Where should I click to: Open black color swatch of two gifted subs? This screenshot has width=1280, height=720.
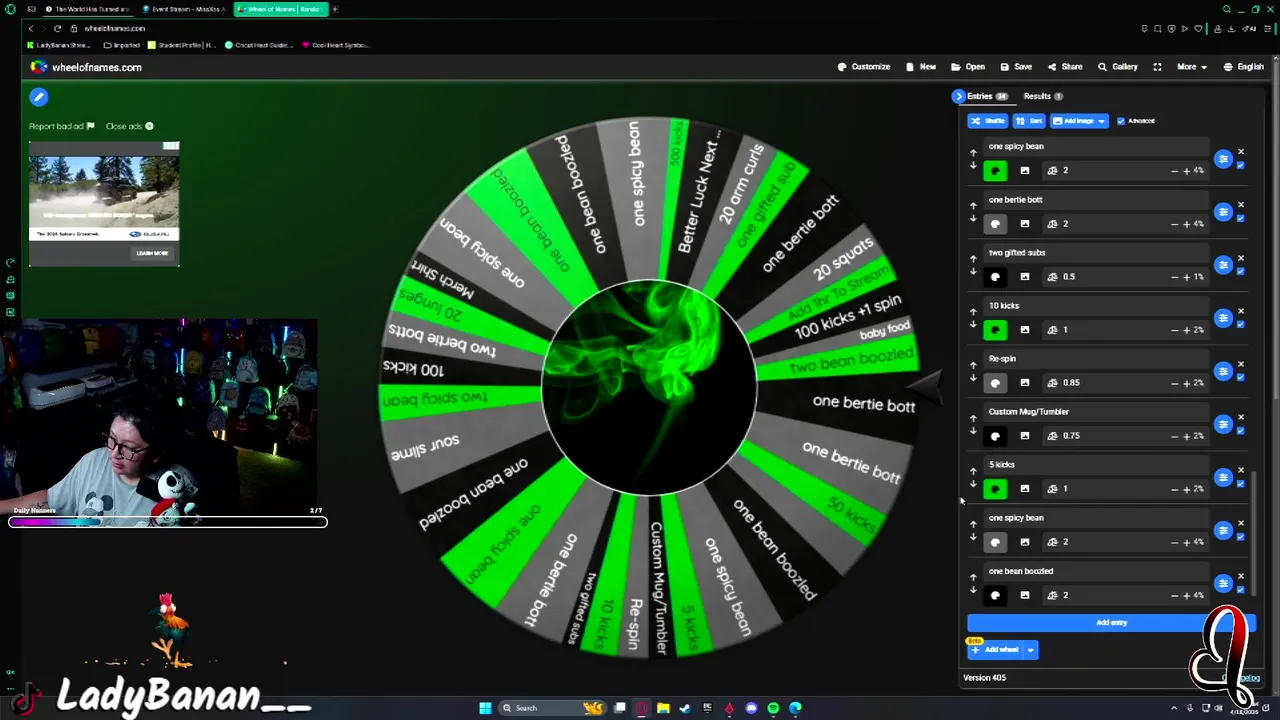point(995,277)
